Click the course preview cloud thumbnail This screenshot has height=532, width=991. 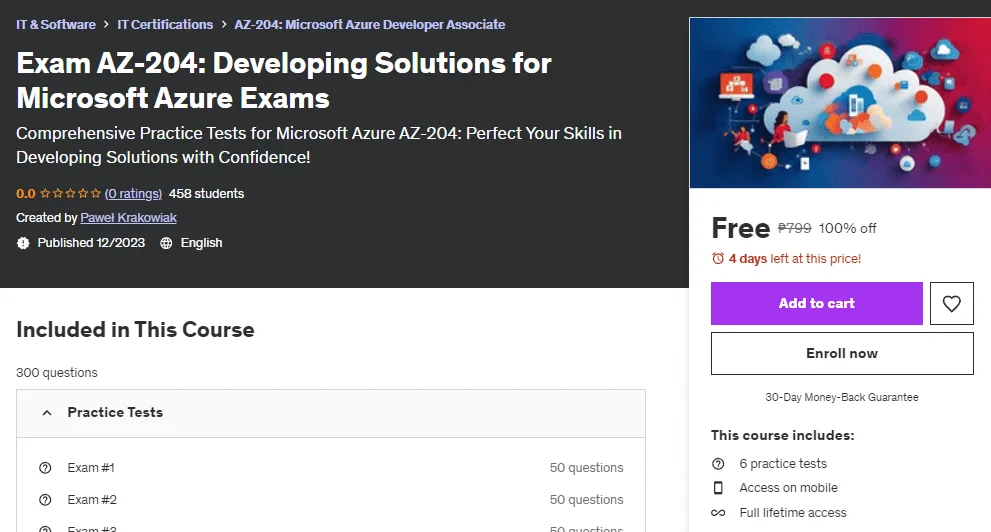coord(840,102)
